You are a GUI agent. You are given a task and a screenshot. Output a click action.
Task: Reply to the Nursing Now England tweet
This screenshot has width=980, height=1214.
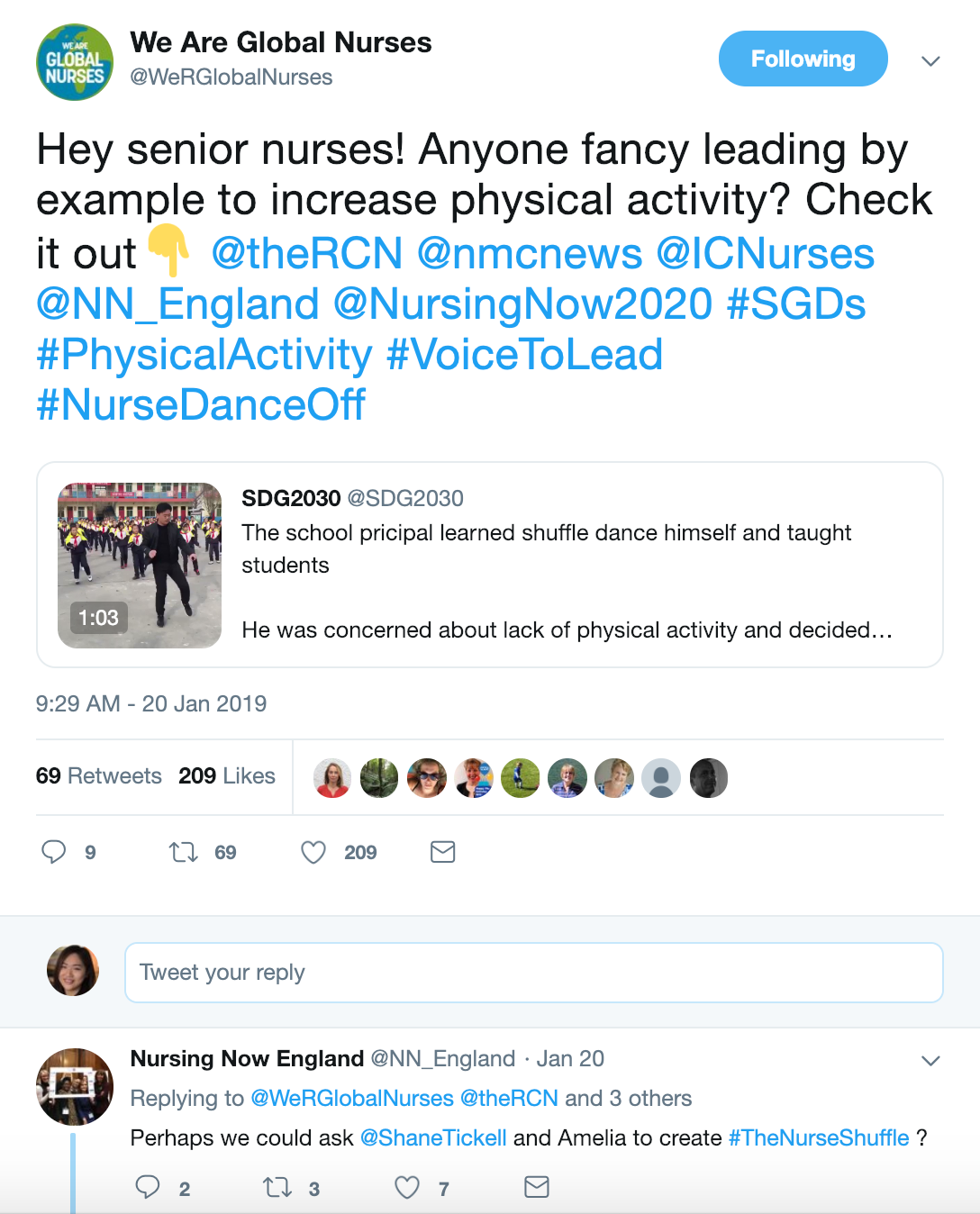tap(148, 1188)
